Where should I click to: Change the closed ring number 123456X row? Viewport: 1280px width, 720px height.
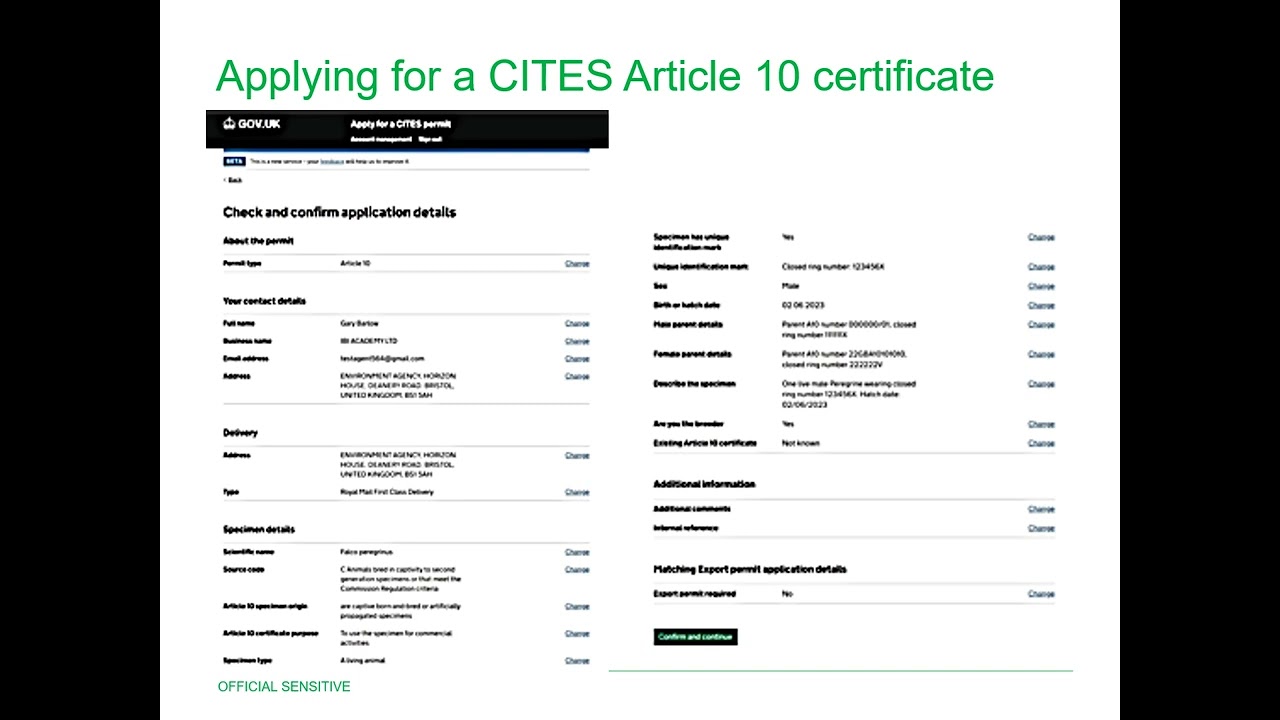[x=1041, y=267]
